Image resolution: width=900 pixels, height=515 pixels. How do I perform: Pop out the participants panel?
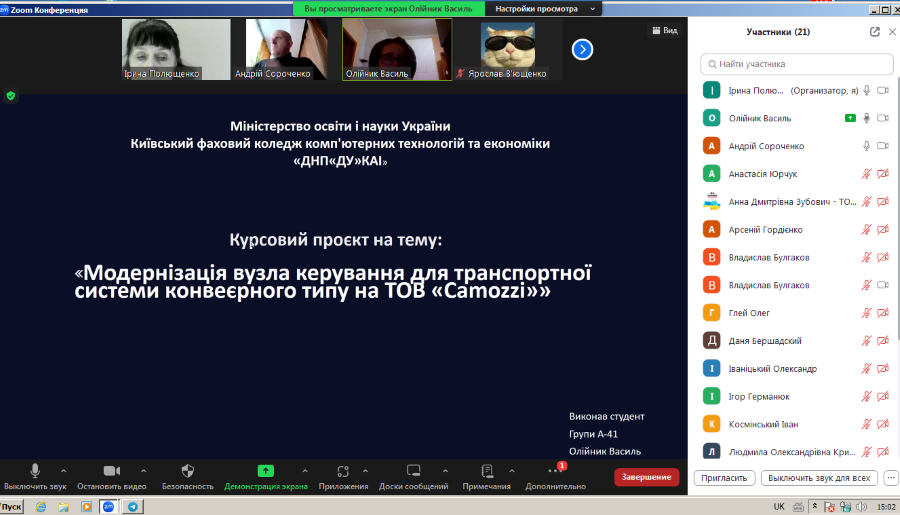pos(875,32)
